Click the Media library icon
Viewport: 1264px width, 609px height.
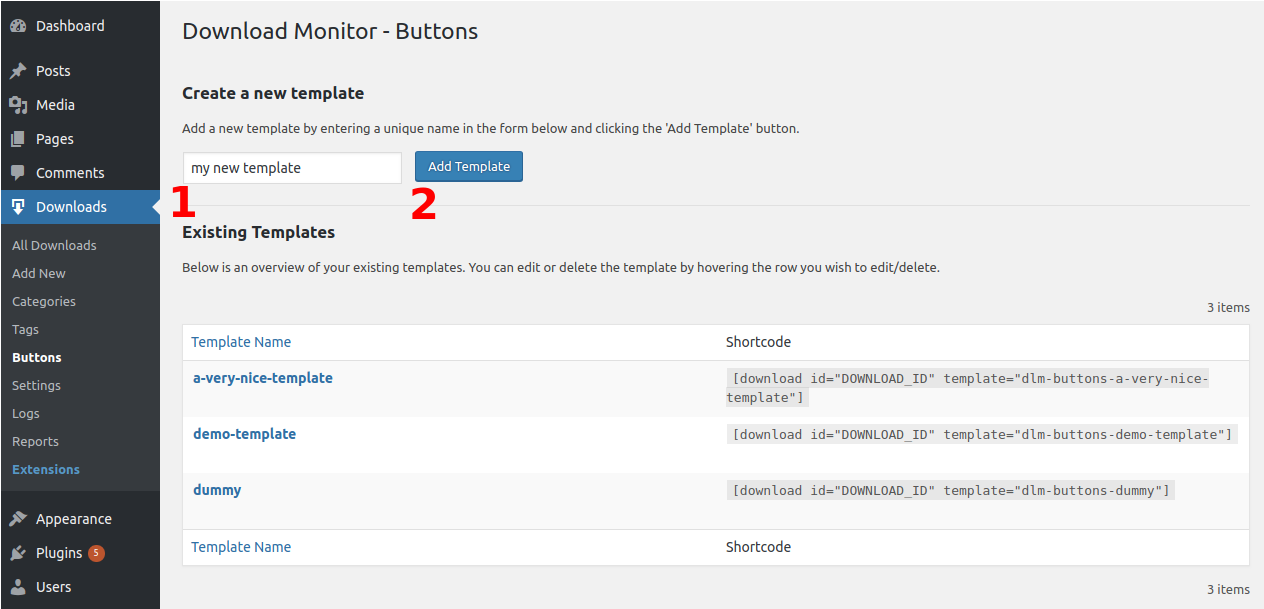pos(18,105)
